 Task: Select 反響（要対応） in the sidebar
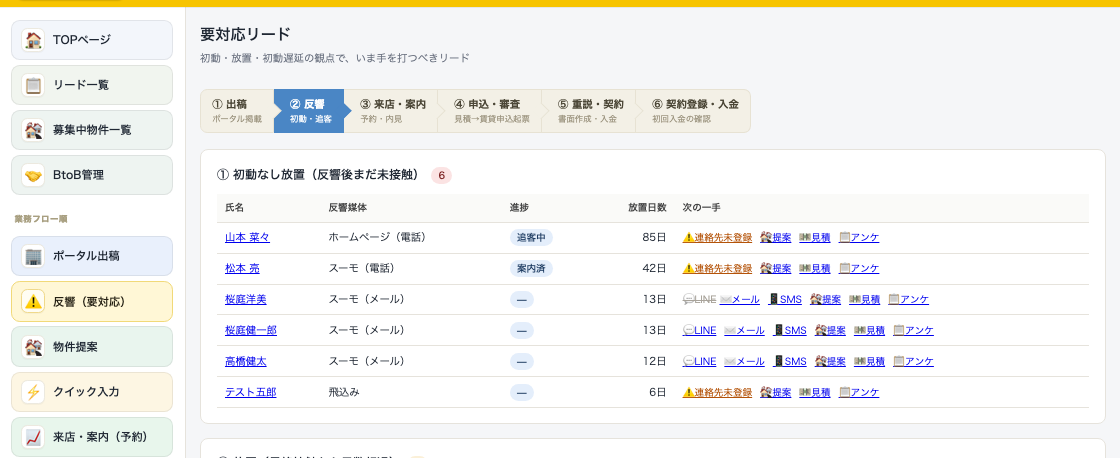pos(91,302)
